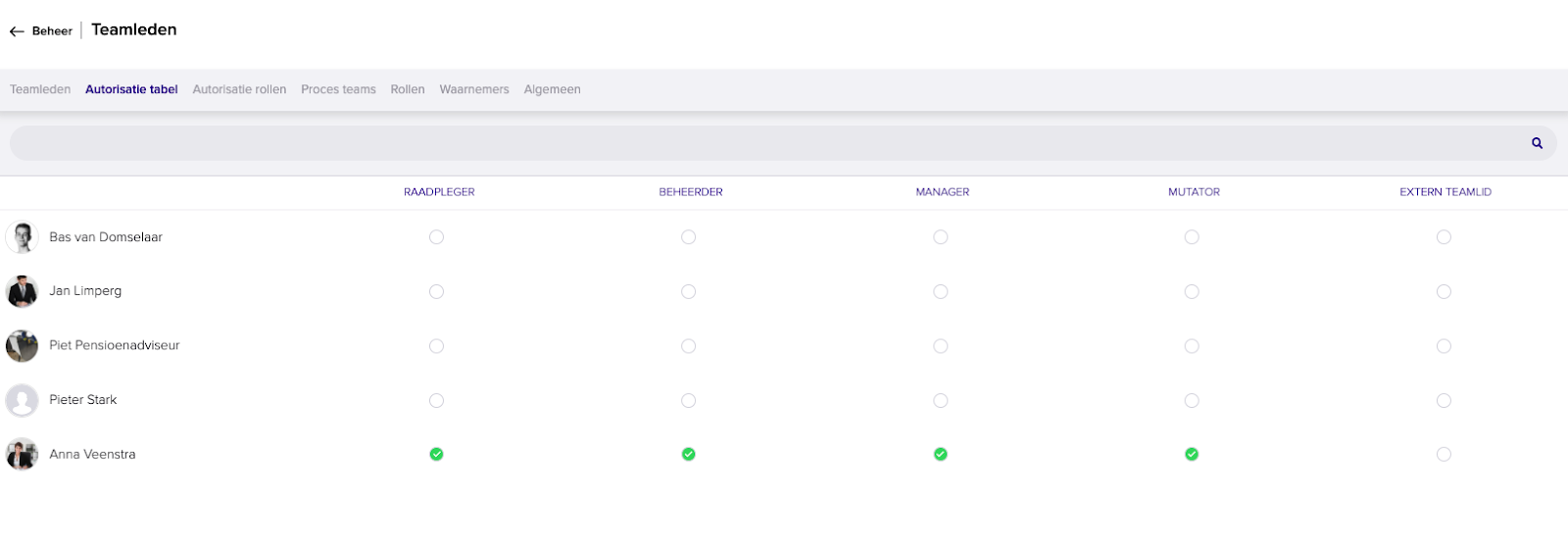Viewport: 1568px width, 552px height.
Task: Enable Manager for Pieter Stark
Action: (x=940, y=400)
